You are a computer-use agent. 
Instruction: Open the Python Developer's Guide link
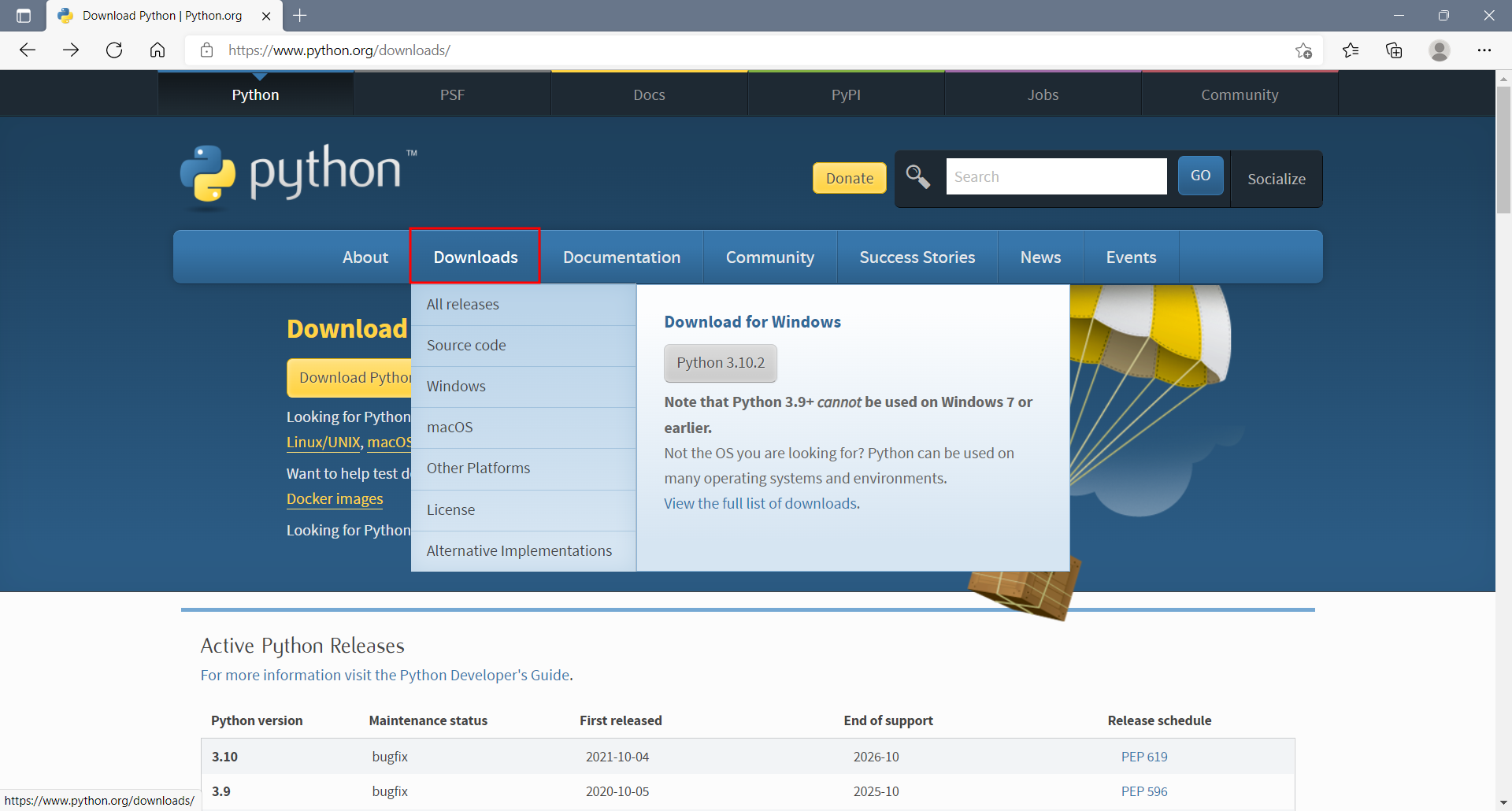tap(484, 675)
